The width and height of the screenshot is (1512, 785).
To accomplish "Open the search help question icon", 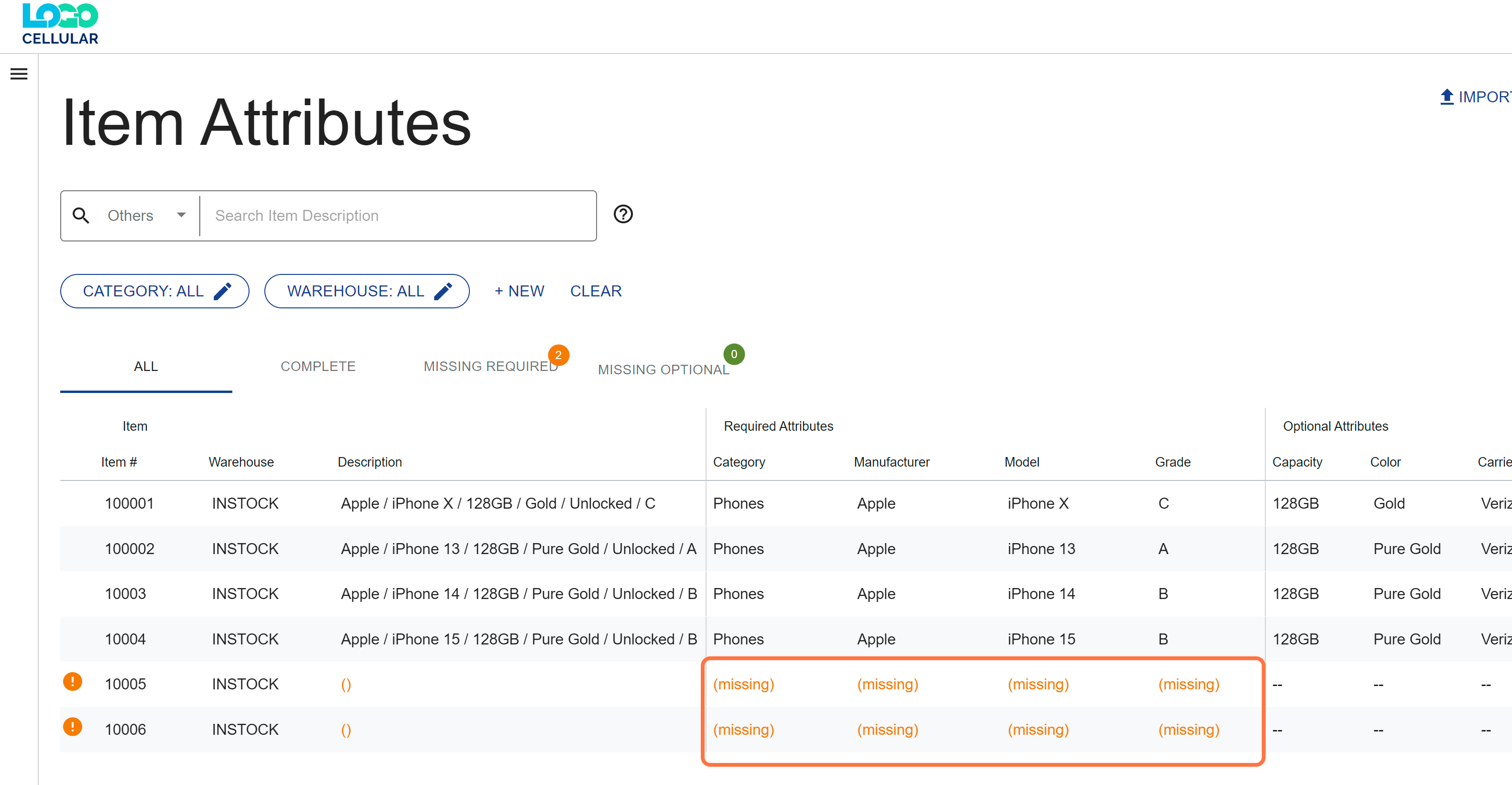I will [x=623, y=214].
